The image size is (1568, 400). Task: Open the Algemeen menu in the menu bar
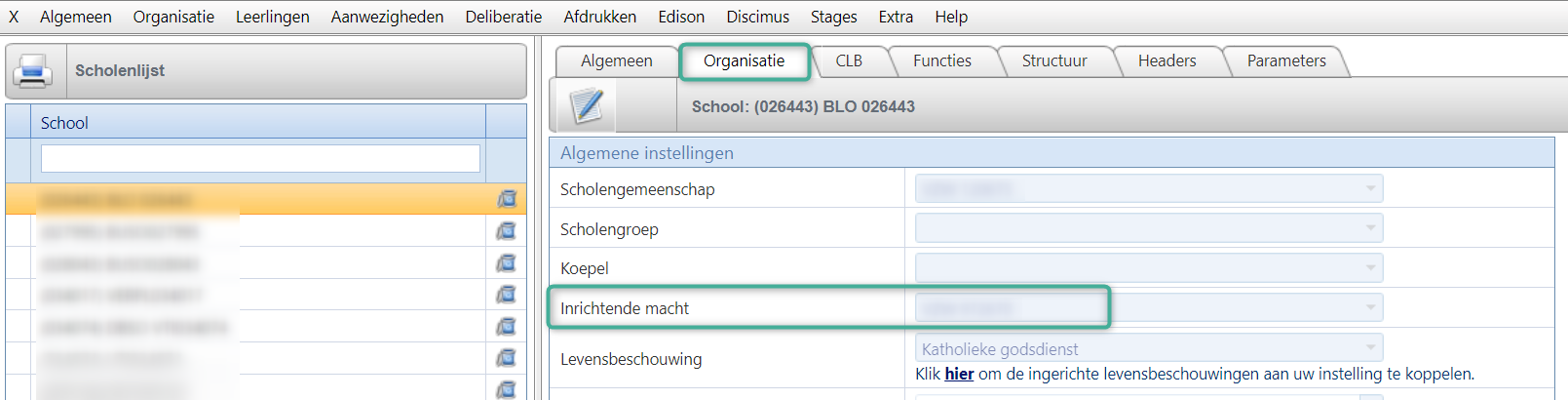tap(76, 17)
